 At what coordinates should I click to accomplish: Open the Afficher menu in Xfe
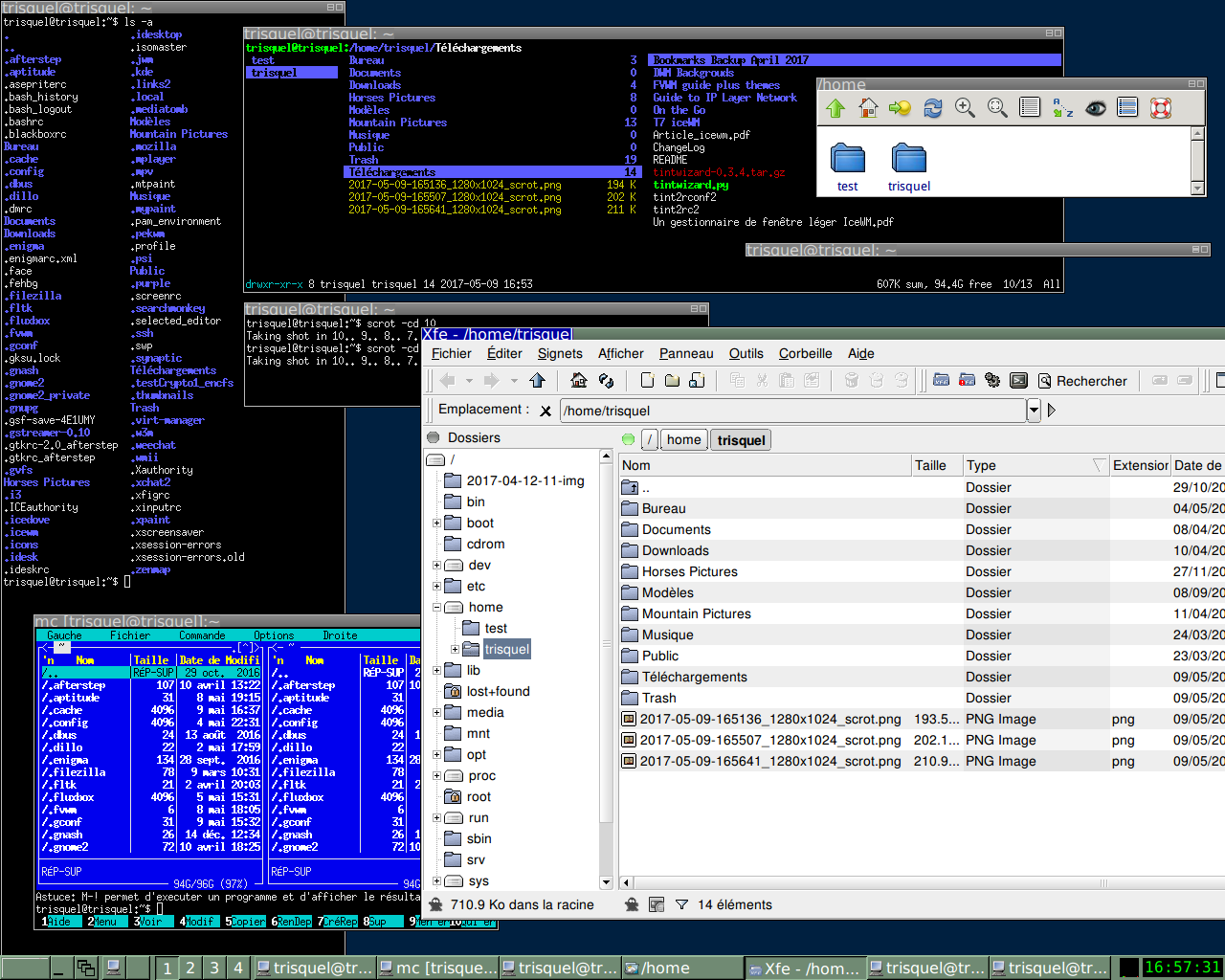[x=621, y=353]
